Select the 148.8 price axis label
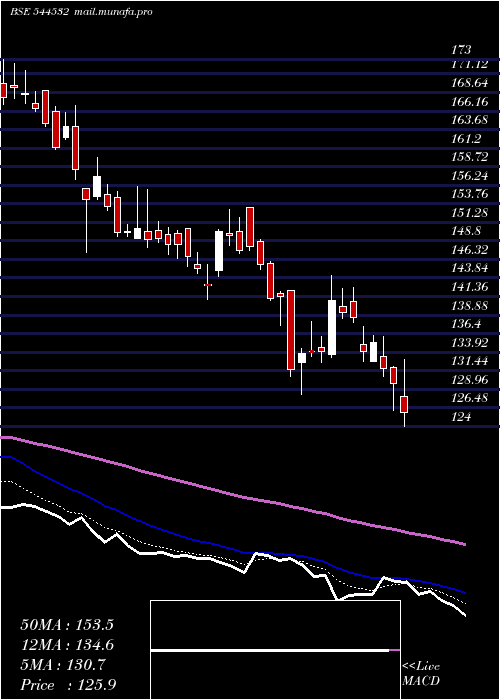 coord(466,231)
